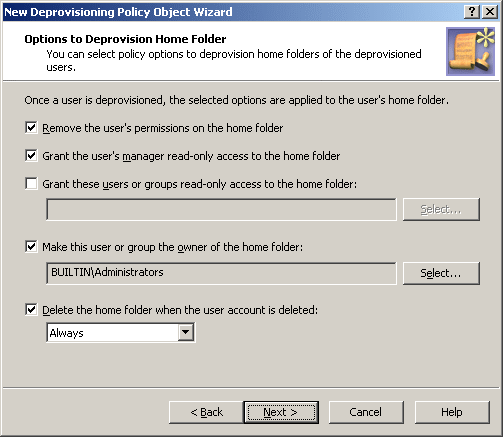Click the question mark help icon in title bar
Image resolution: width=503 pixels, height=437 pixels.
pyautogui.click(x=472, y=12)
